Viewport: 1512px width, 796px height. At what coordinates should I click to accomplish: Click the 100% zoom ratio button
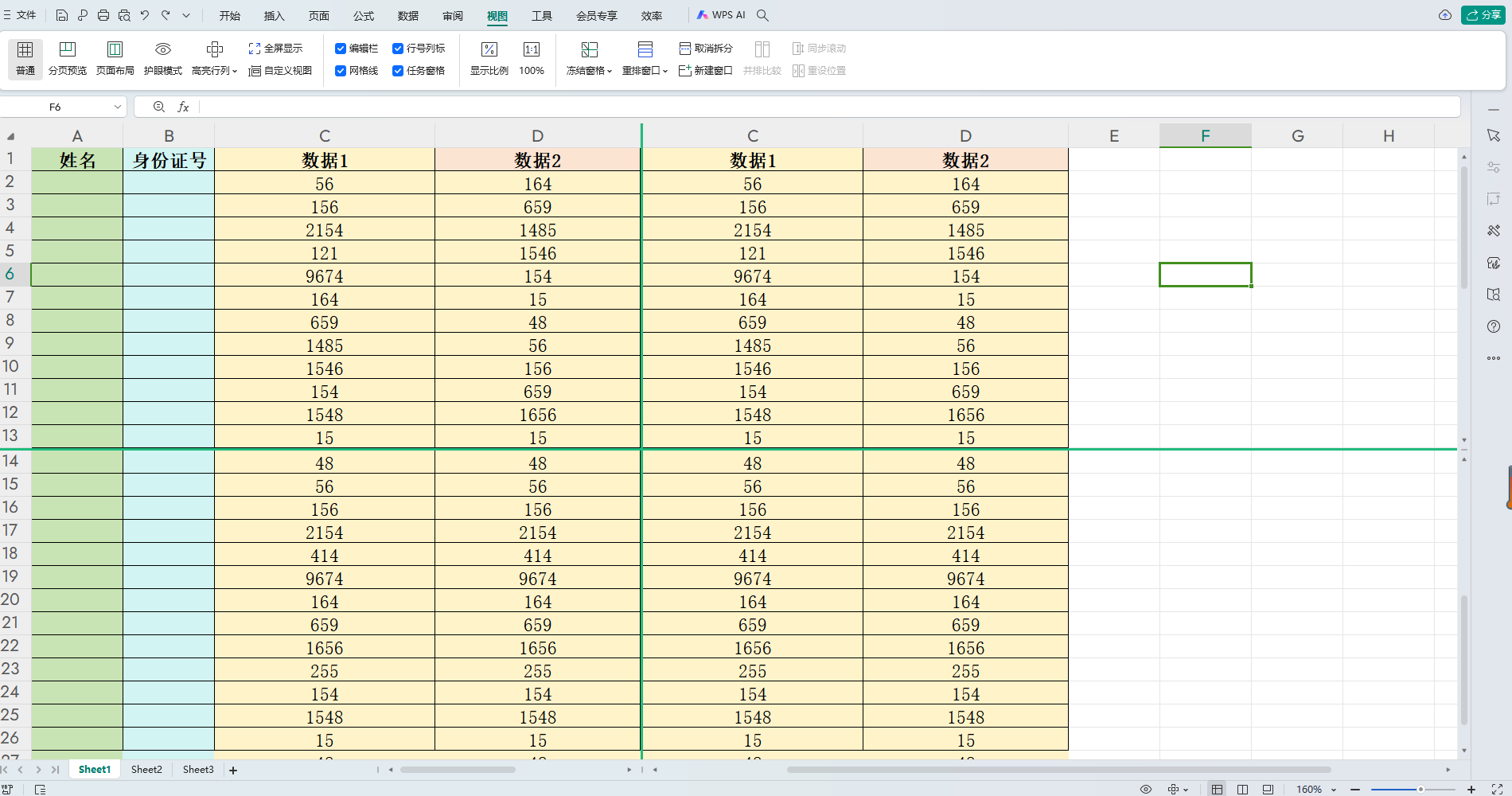click(x=531, y=57)
